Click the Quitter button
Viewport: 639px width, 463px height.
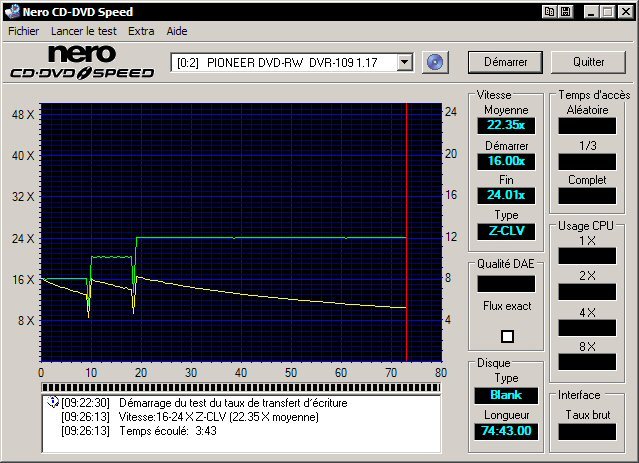click(x=588, y=62)
